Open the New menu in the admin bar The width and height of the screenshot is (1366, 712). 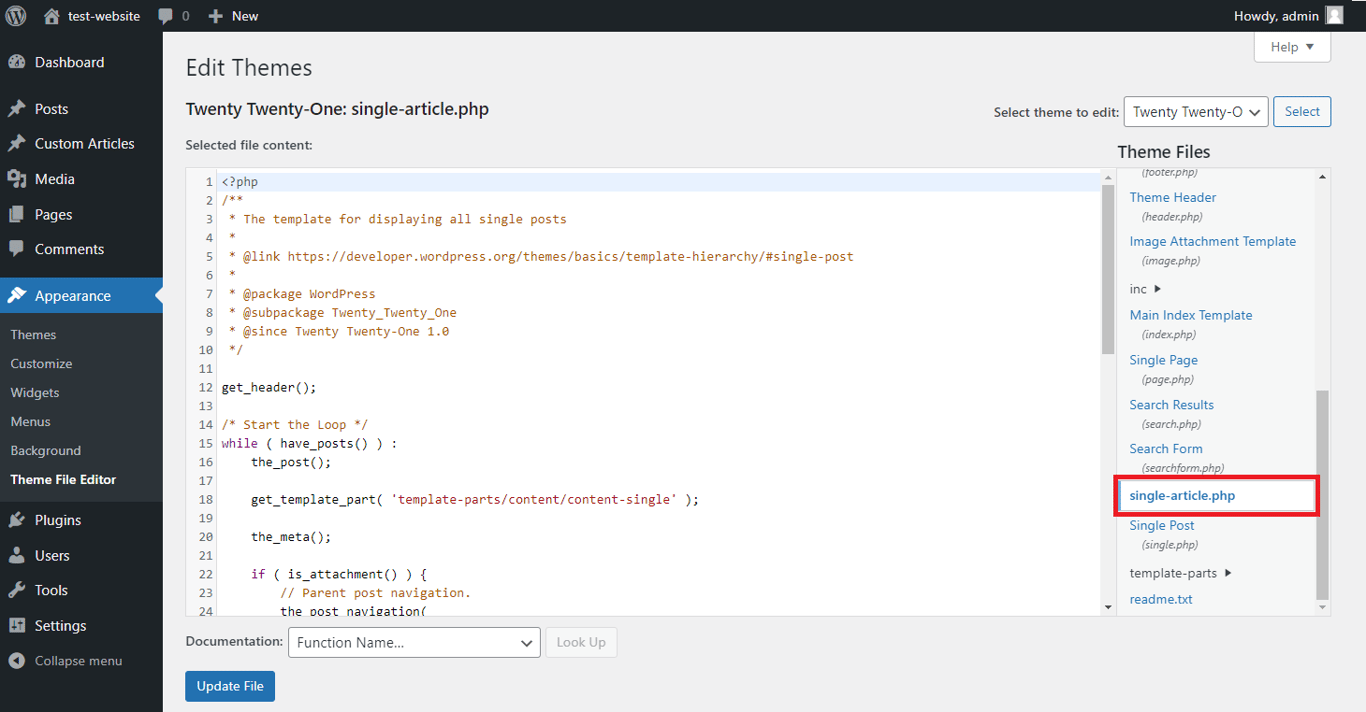click(x=232, y=15)
